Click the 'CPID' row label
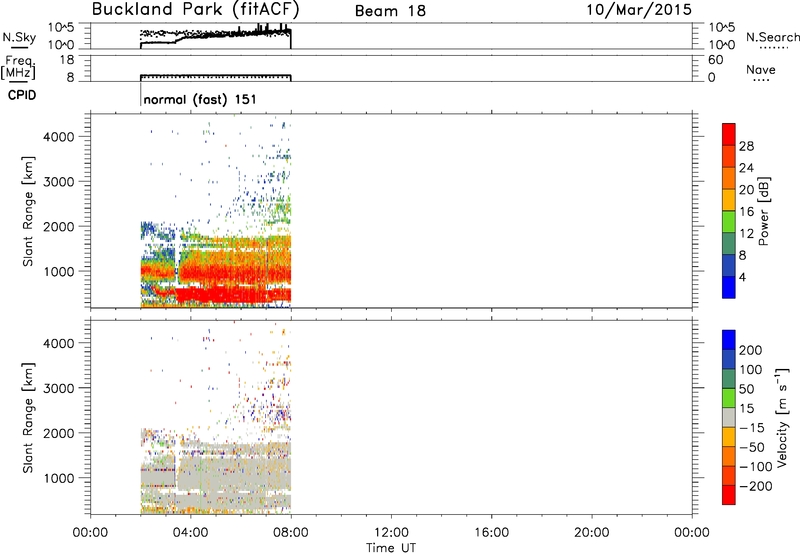 tap(22, 95)
